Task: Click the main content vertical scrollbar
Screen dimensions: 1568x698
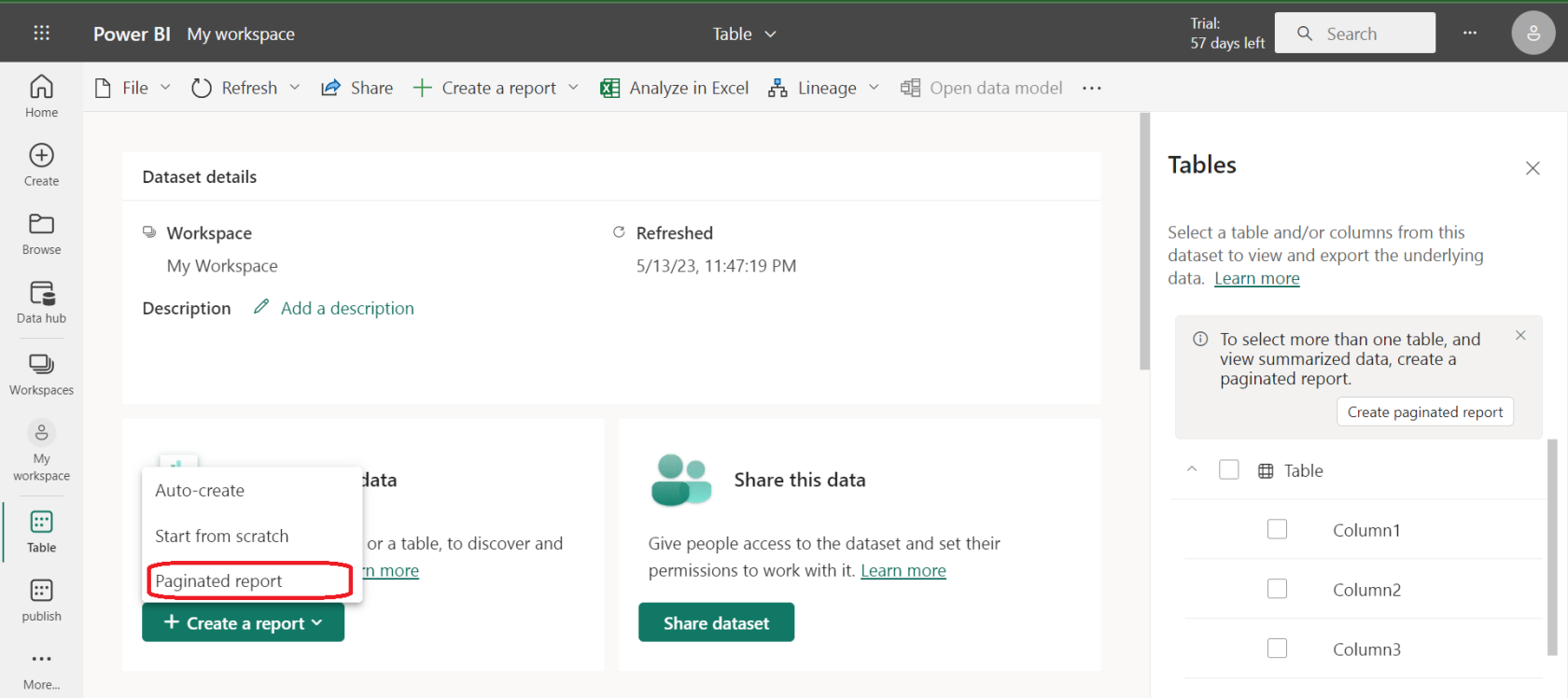Action: 1144,243
